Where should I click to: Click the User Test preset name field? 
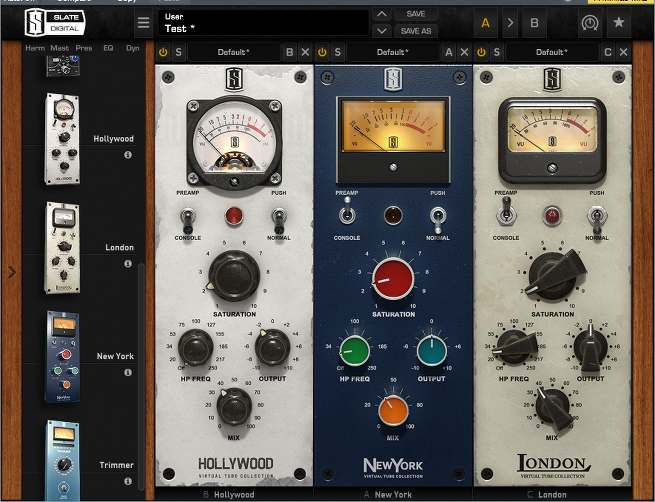(263, 23)
